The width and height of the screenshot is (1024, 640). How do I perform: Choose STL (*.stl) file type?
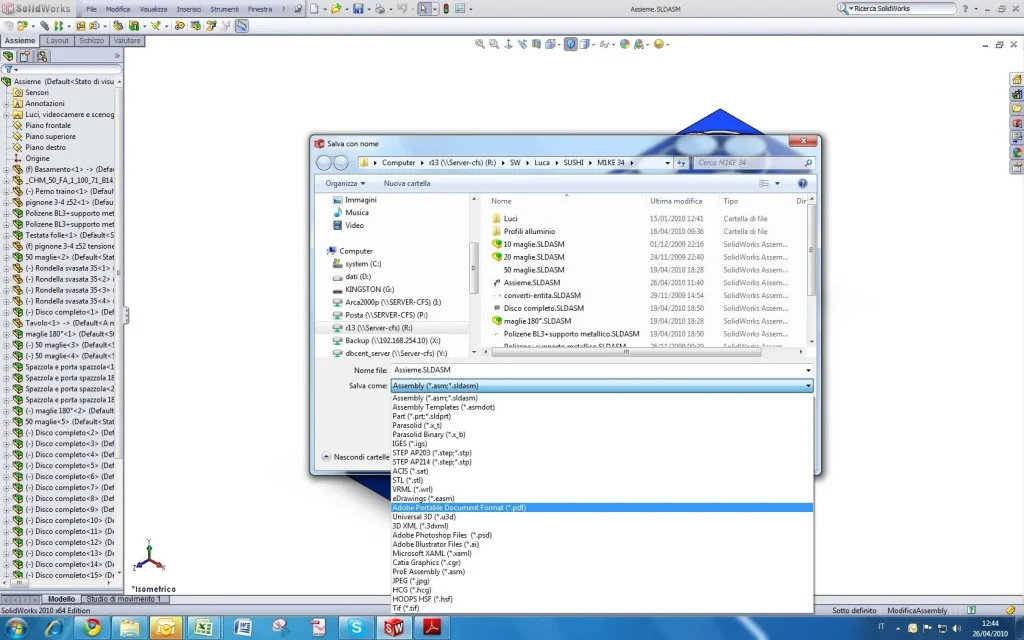602,480
